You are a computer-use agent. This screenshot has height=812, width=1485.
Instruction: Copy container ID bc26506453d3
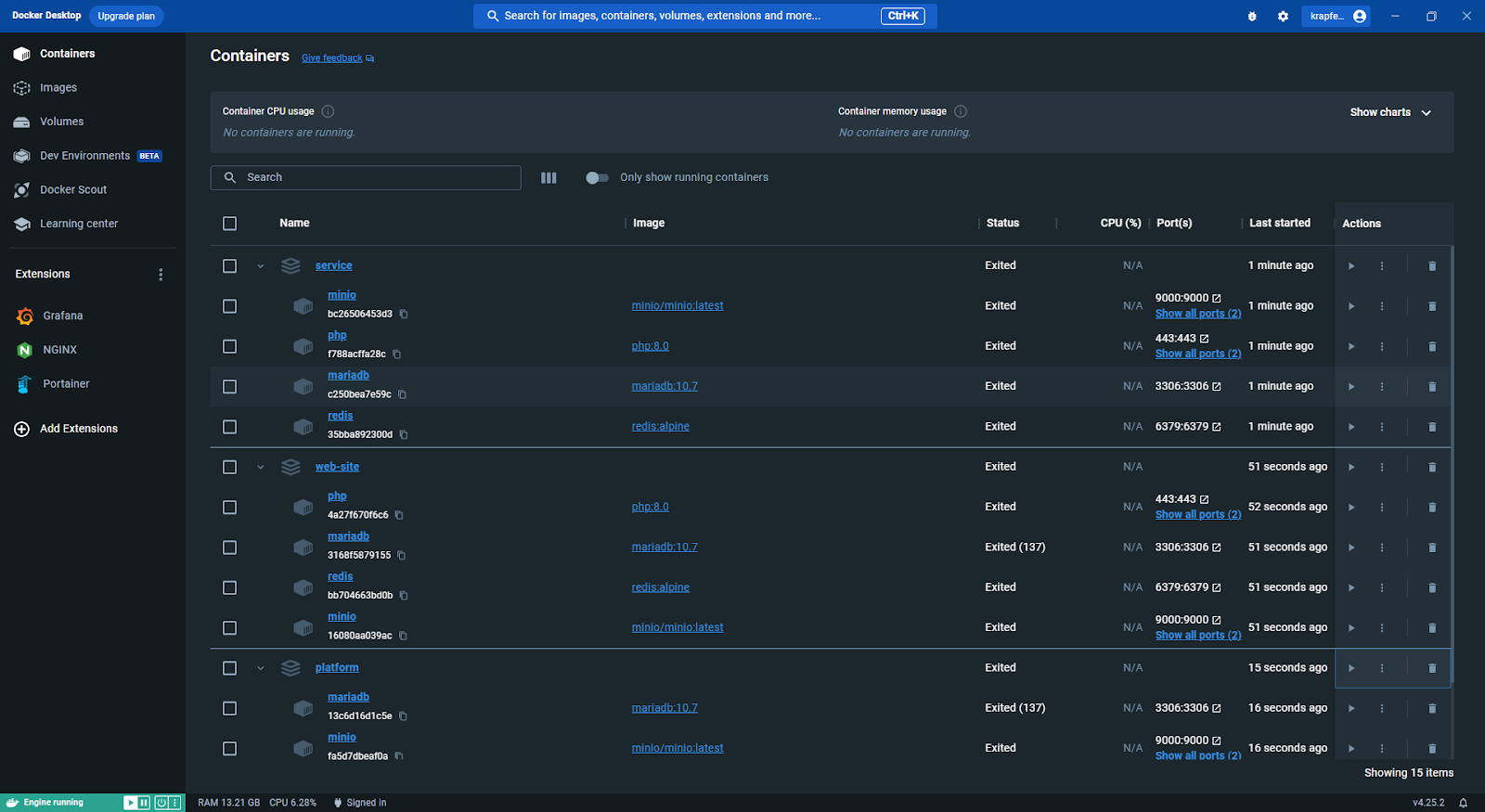(404, 315)
